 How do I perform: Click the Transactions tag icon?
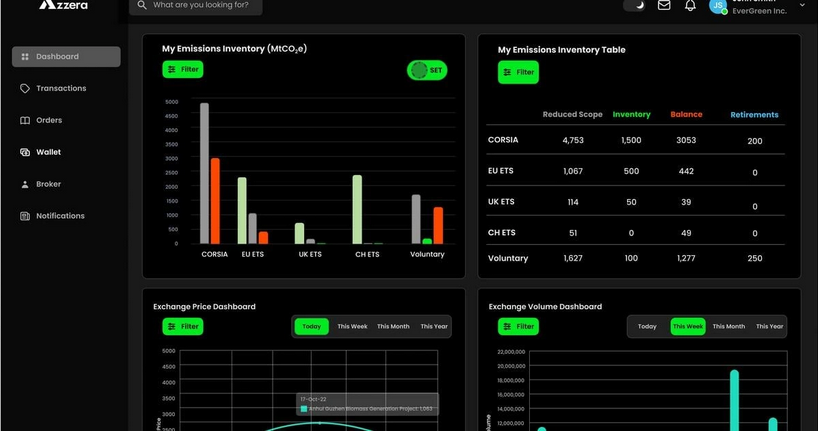(x=25, y=89)
